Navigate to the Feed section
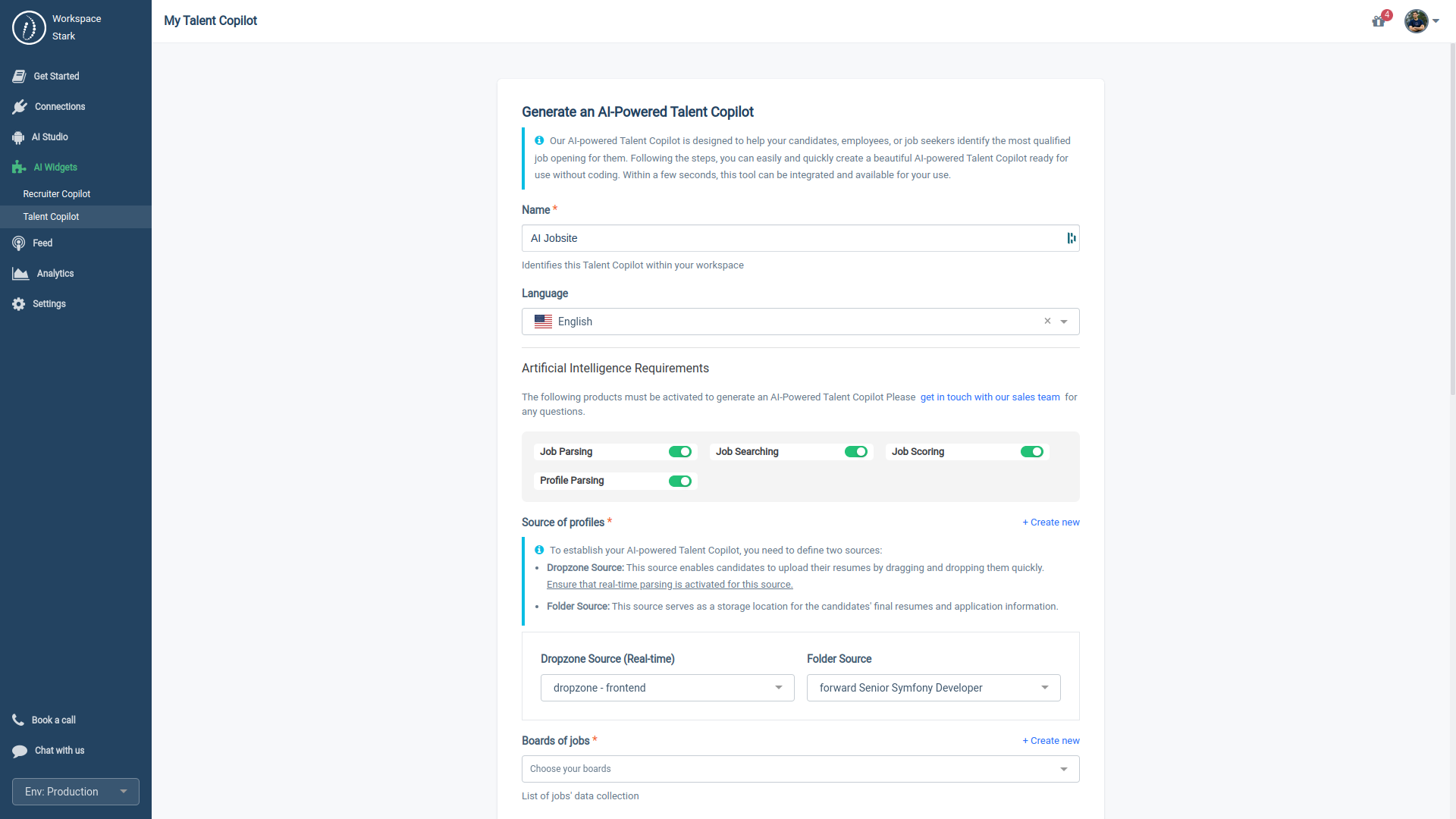The height and width of the screenshot is (819, 1456). pyautogui.click(x=42, y=243)
